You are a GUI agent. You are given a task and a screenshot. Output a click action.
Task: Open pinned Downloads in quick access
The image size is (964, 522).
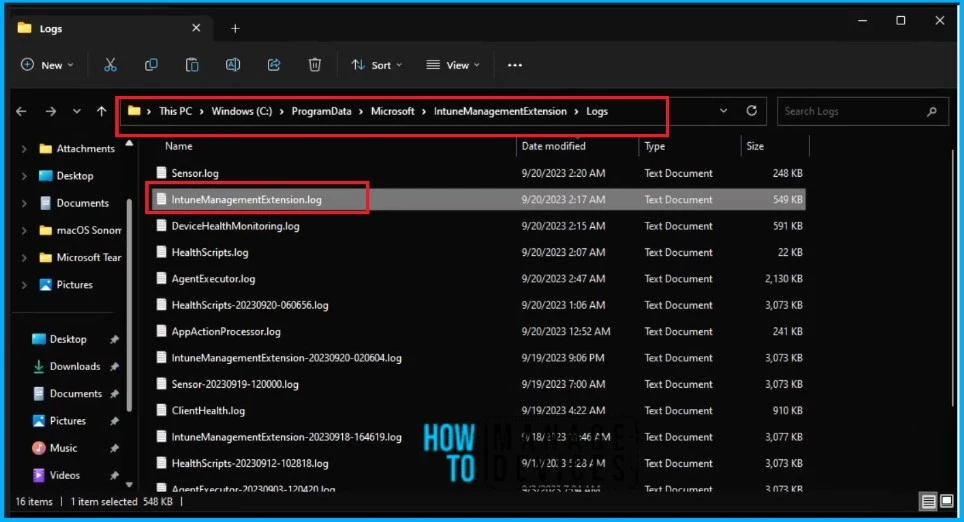(74, 366)
